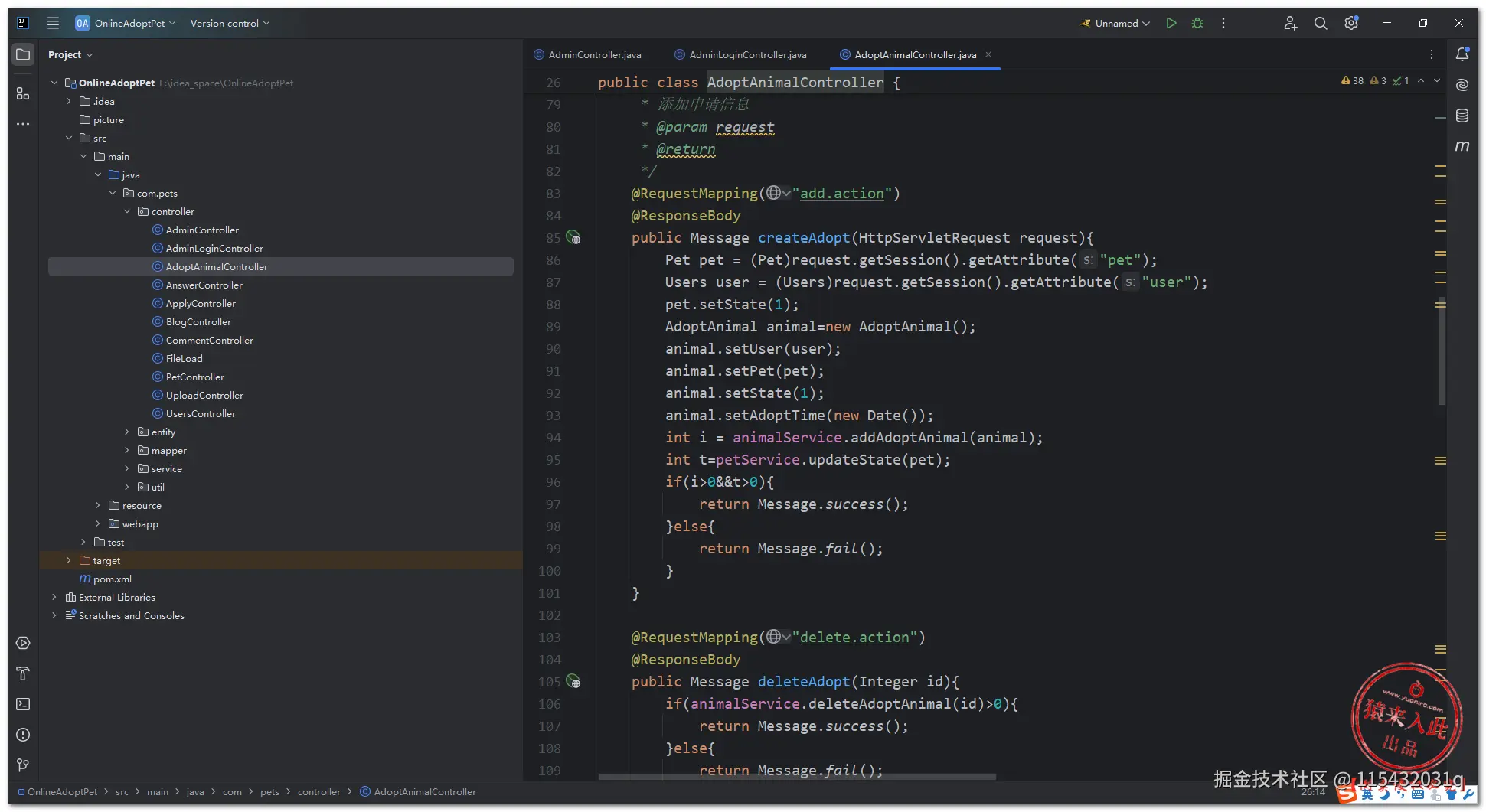Open the Terminal tool window
Image resolution: width=1486 pixels, height=812 pixels.
(x=23, y=704)
